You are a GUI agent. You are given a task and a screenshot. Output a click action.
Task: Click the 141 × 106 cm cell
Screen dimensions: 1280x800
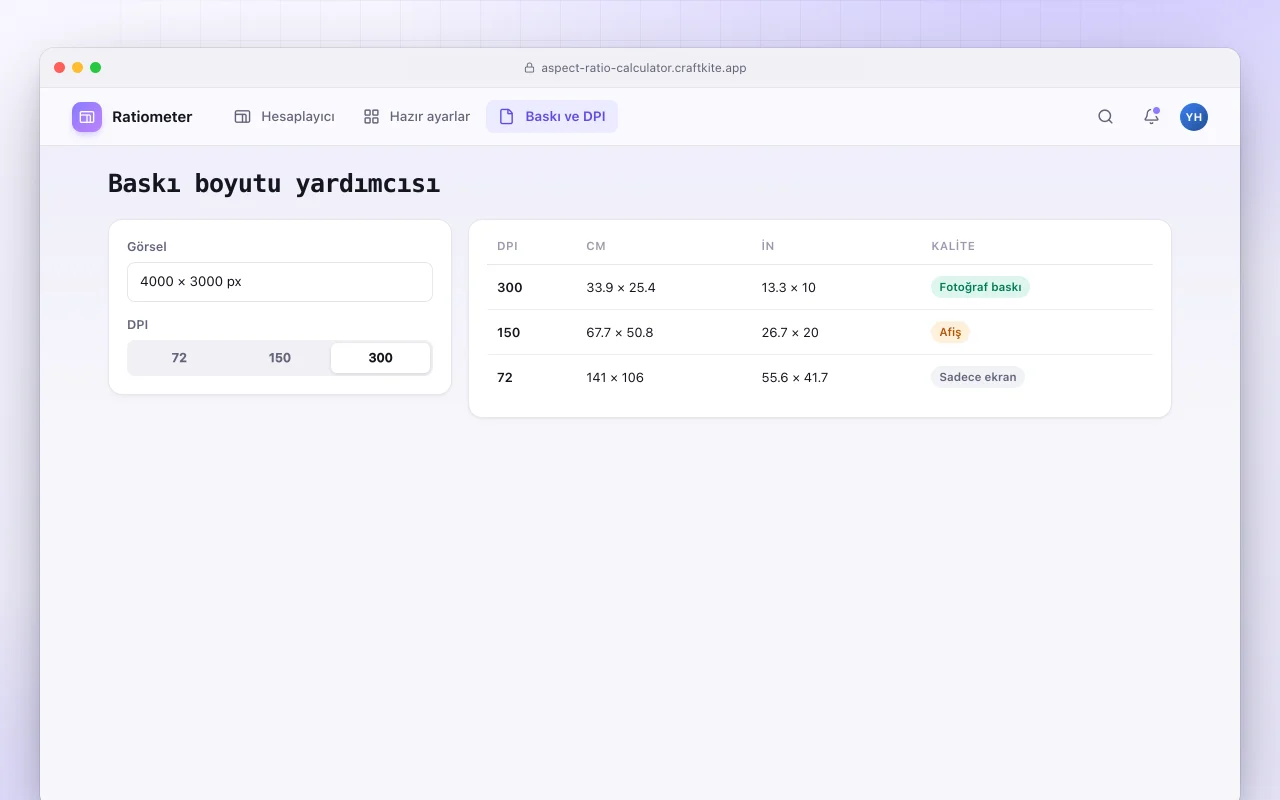tap(615, 377)
